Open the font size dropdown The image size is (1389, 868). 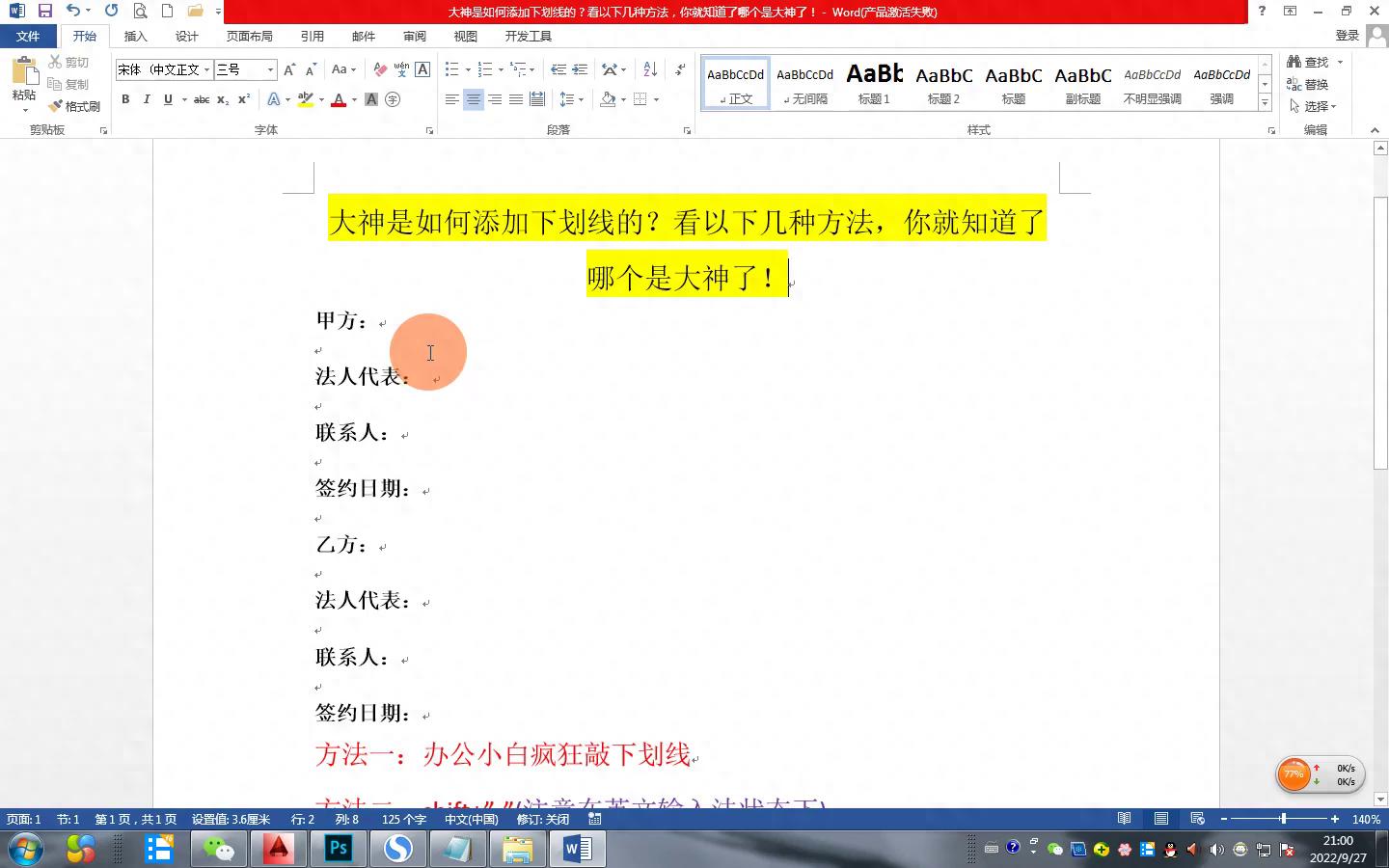point(270,69)
